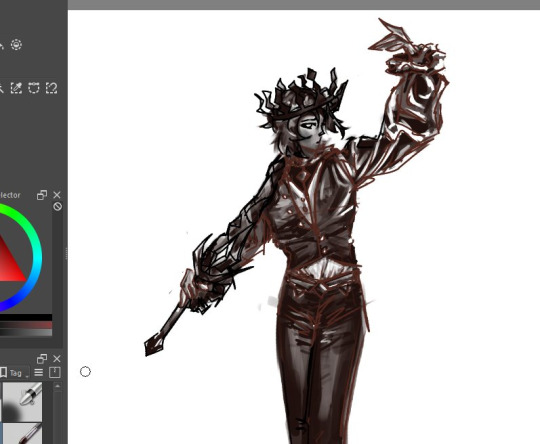The height and width of the screenshot is (444, 540).
Task: Adjust the dark-to-red gradient strip
Action: coord(26,325)
